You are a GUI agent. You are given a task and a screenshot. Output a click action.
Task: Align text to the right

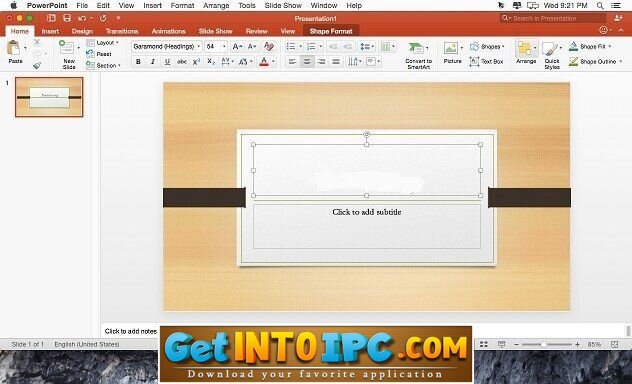point(321,62)
